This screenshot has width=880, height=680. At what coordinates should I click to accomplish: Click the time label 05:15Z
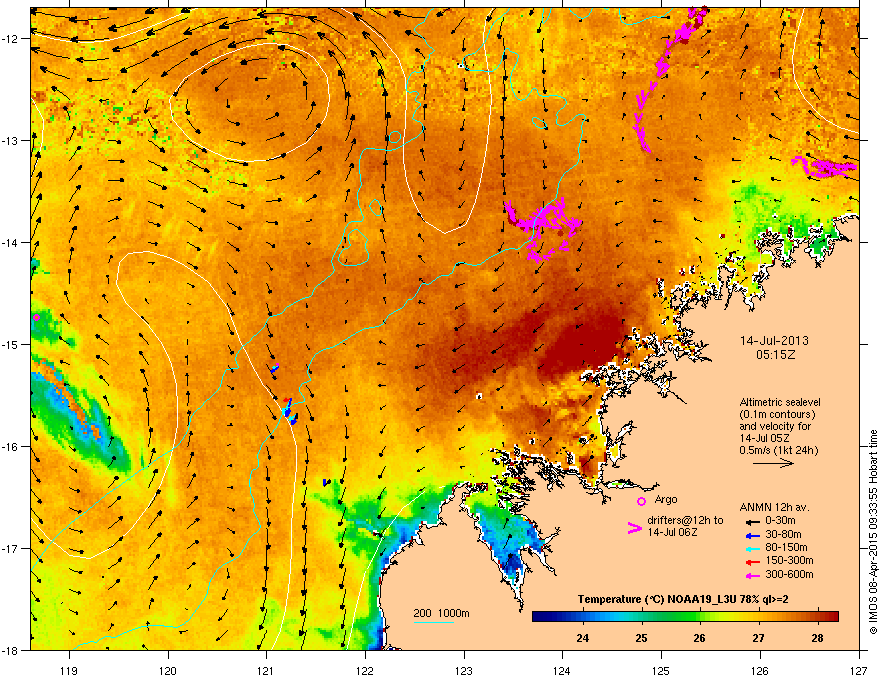coord(775,355)
